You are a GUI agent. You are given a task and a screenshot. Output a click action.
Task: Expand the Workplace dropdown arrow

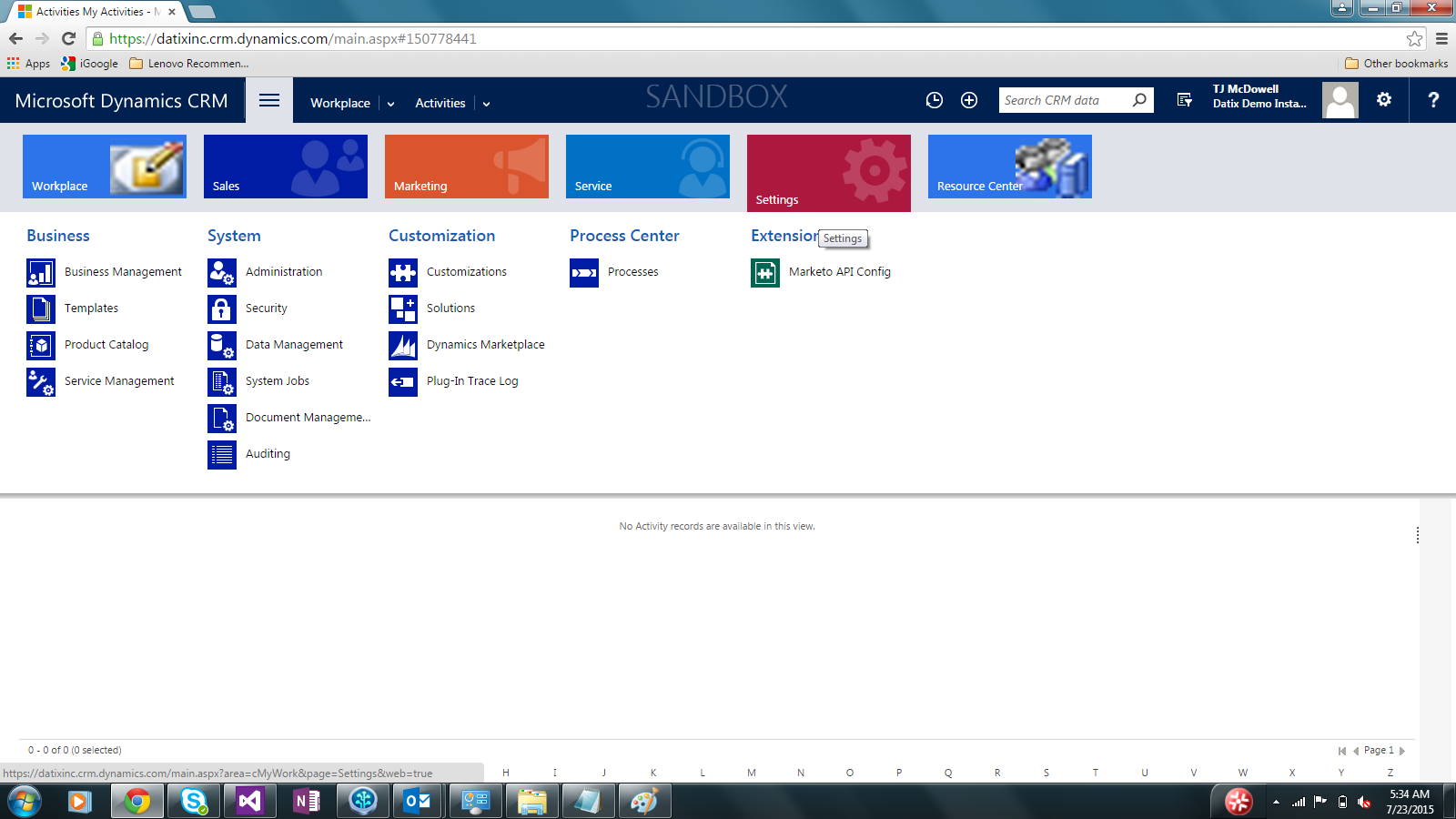pyautogui.click(x=391, y=104)
